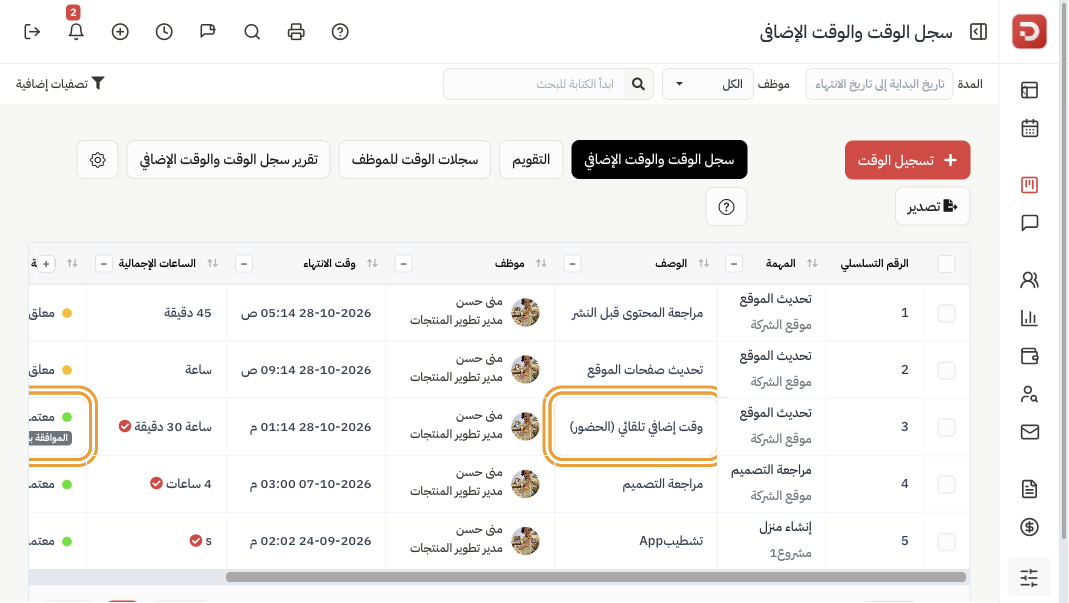Open the calendar sidebar icon
The image size is (1069, 603).
pos(1029,128)
